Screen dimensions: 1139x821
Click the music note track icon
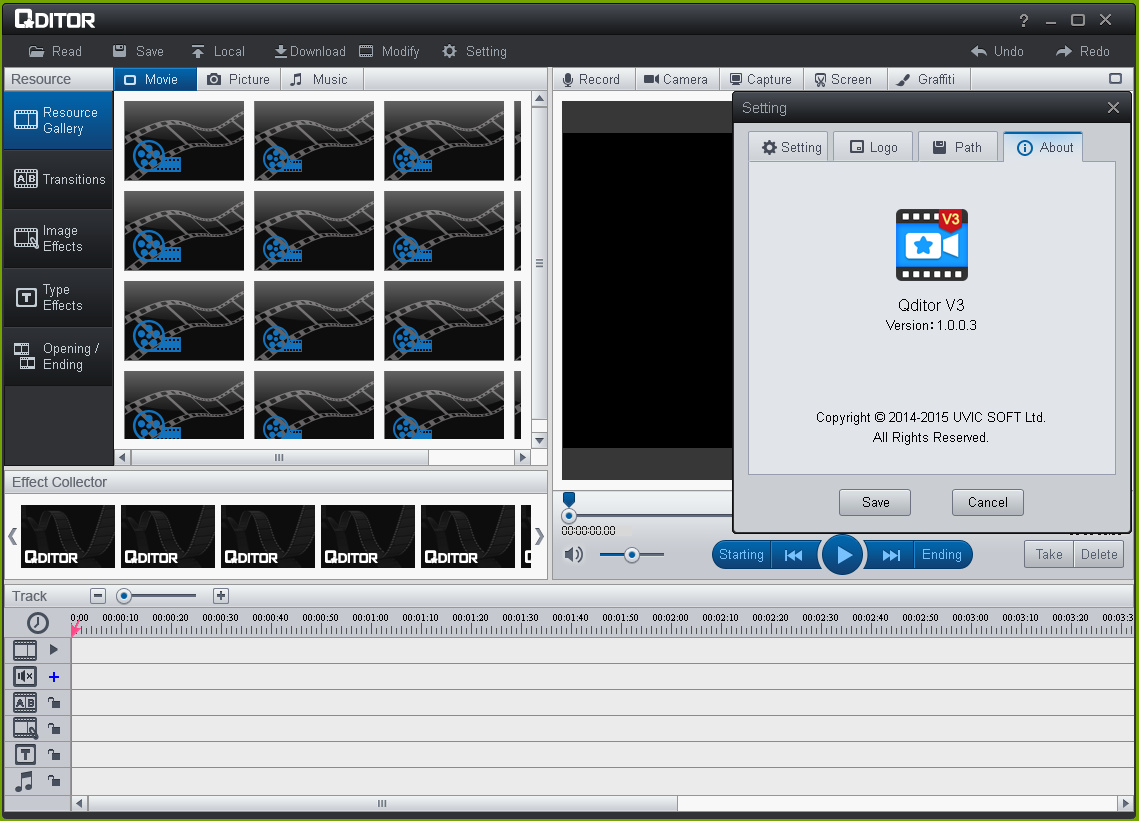25,781
